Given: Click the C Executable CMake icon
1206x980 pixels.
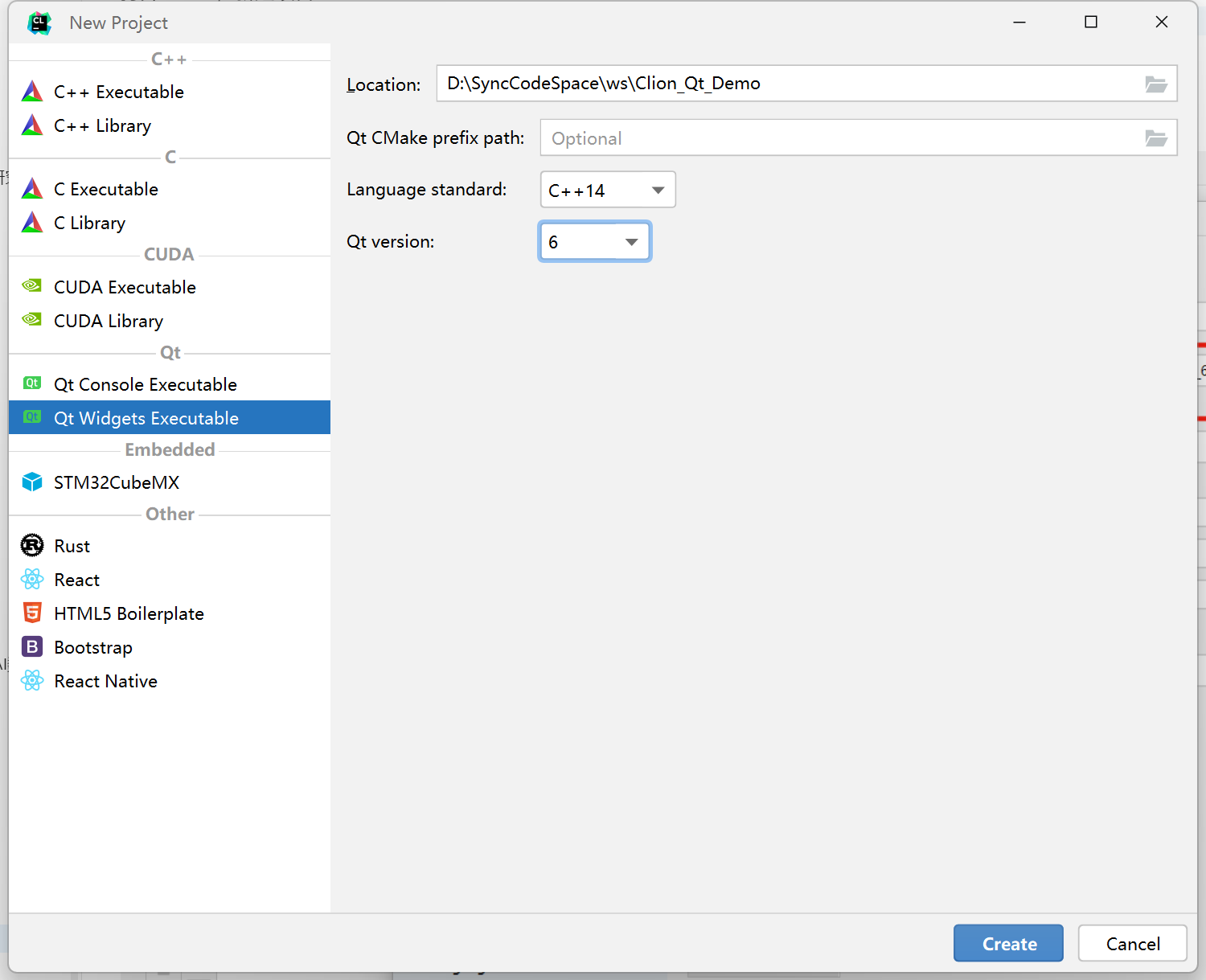Looking at the screenshot, I should 32,188.
